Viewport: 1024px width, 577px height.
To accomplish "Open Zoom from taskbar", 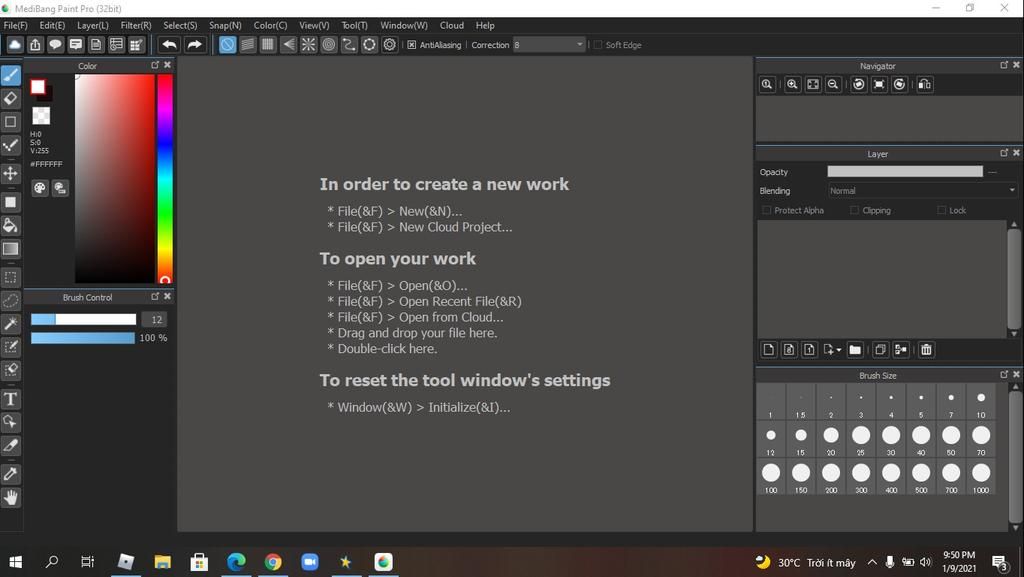I will [x=310, y=562].
